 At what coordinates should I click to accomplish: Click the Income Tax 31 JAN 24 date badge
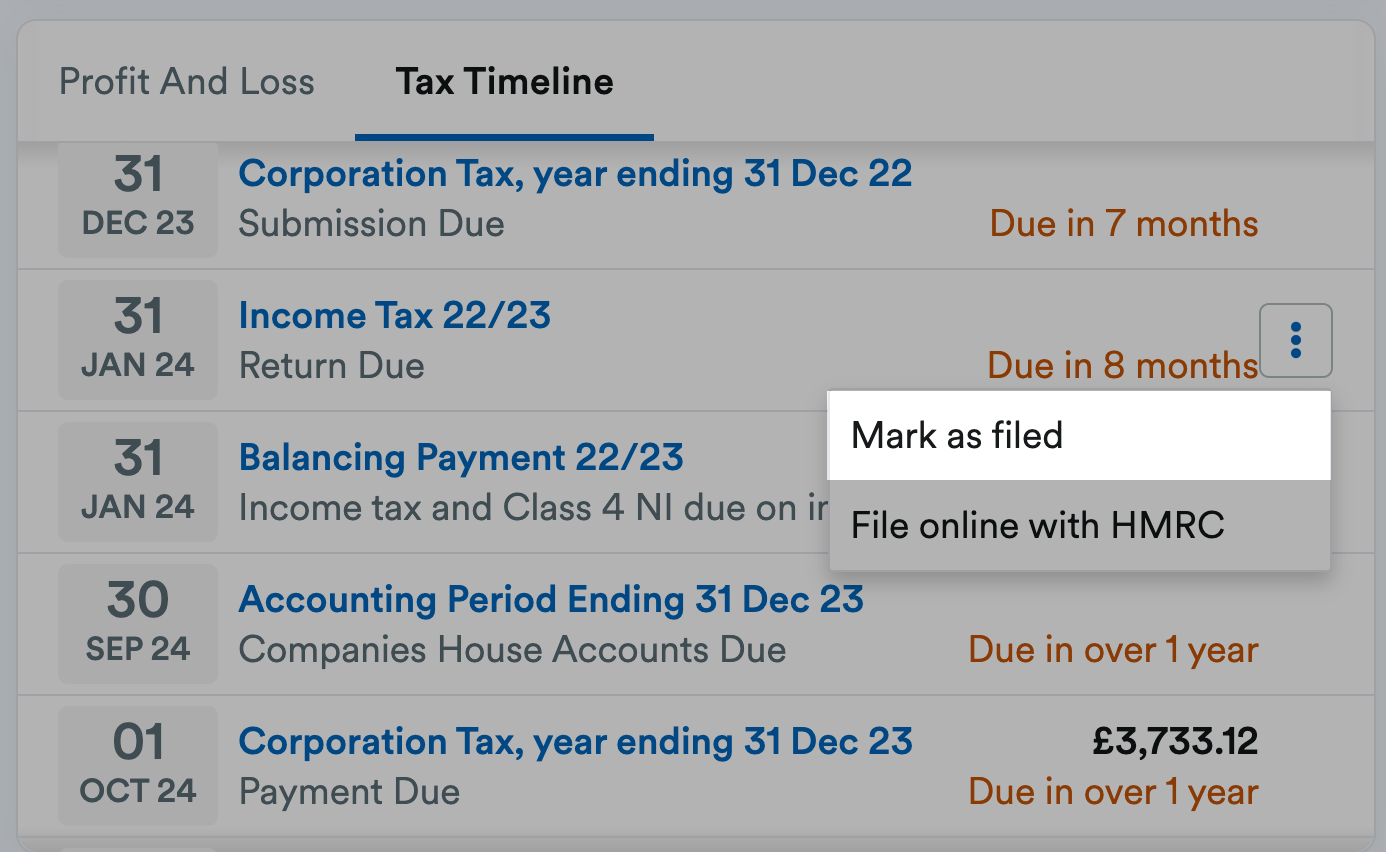138,340
